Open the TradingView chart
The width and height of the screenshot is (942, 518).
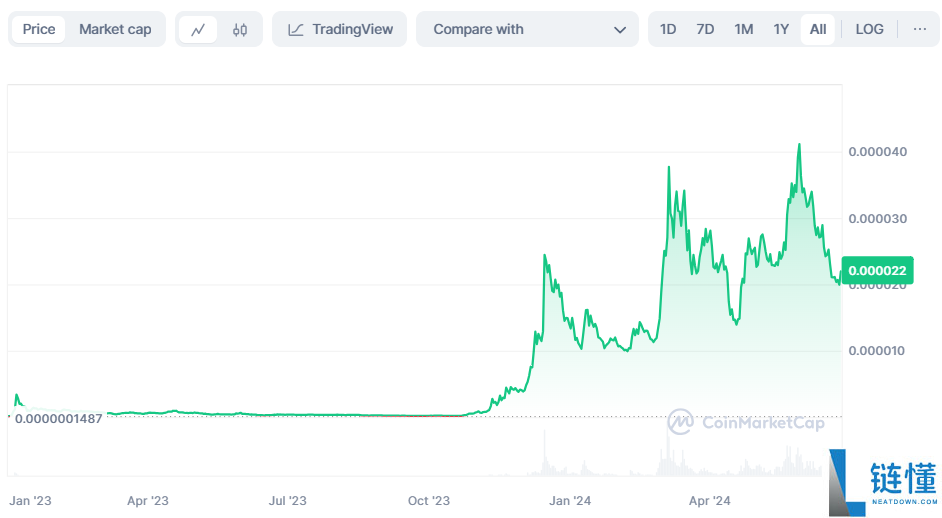pos(339,29)
